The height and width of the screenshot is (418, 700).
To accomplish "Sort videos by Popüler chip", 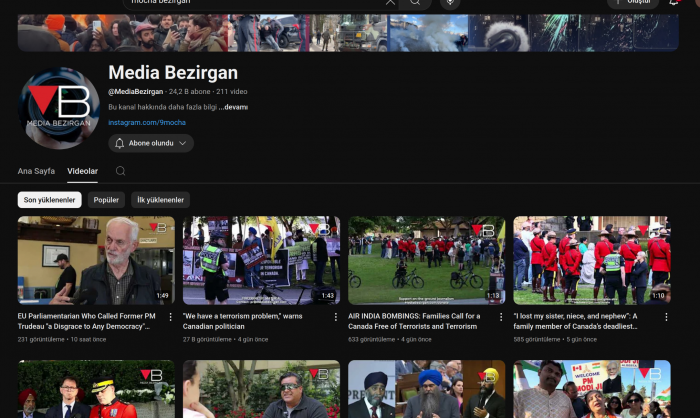I will (x=106, y=200).
